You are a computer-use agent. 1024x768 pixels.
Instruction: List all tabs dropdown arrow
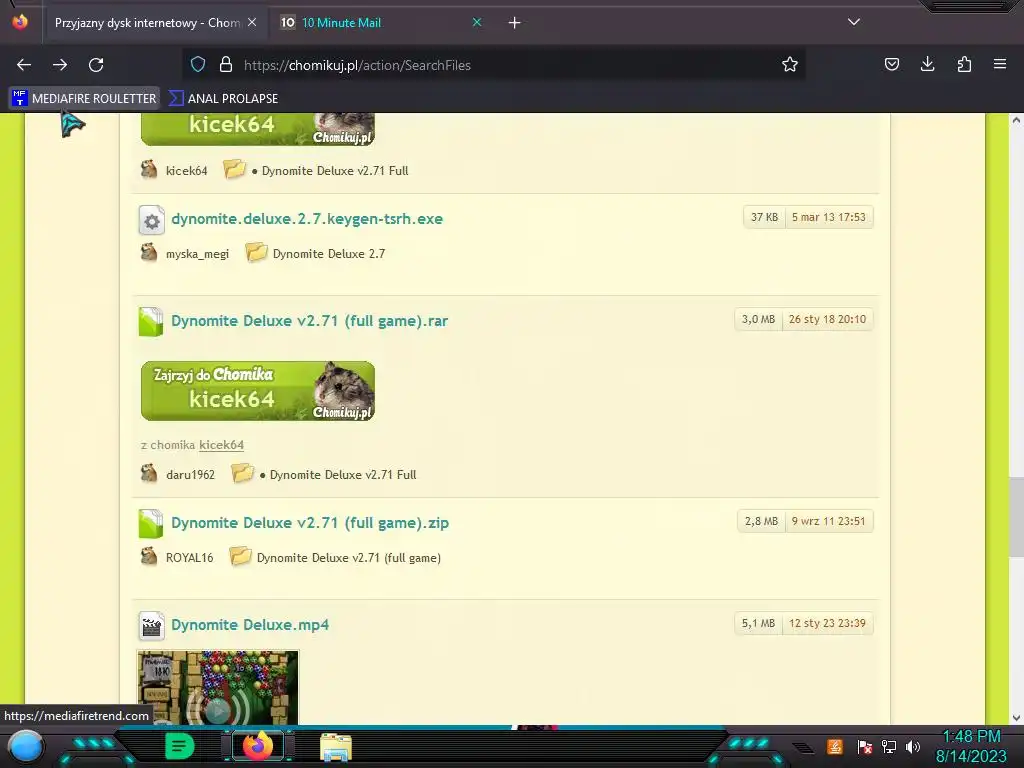point(854,22)
